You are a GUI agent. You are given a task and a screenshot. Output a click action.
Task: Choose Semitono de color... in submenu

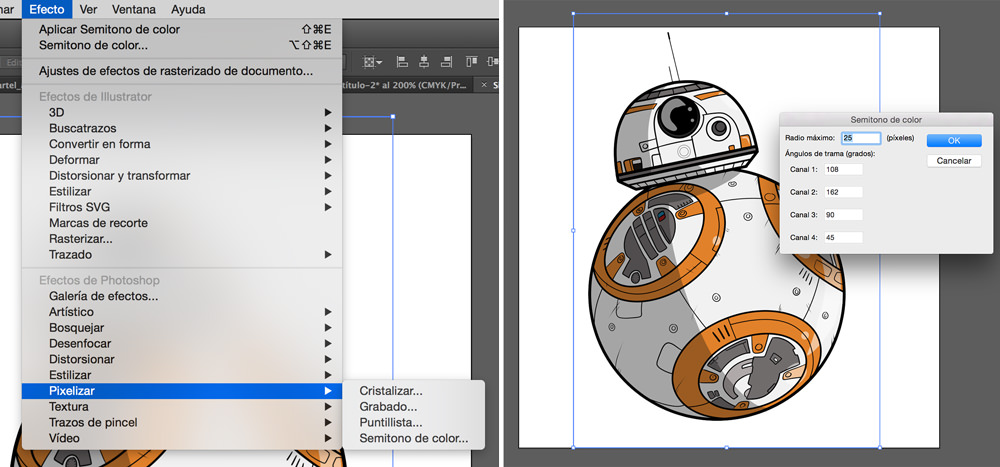click(414, 438)
